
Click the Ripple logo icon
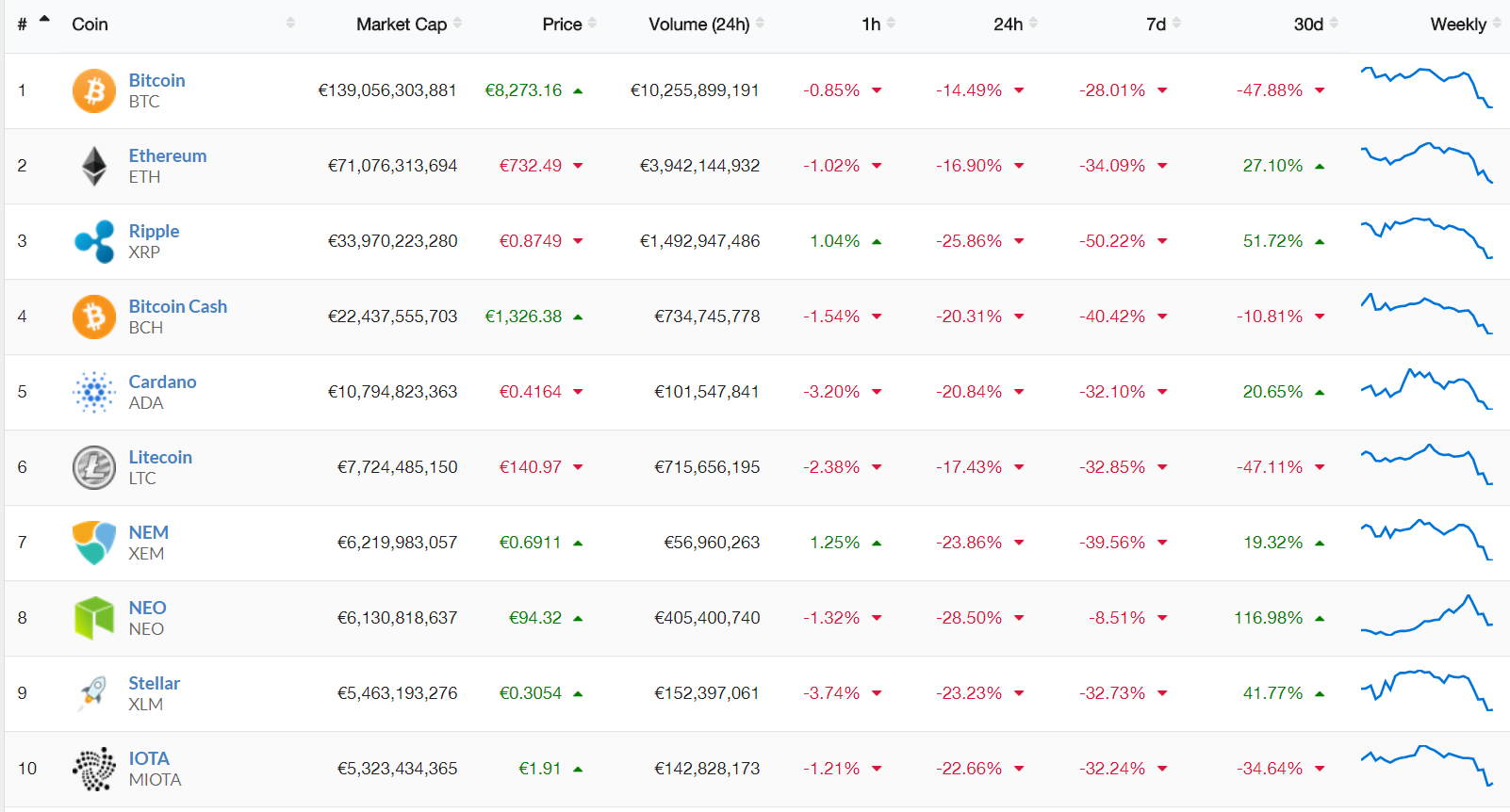(x=94, y=241)
